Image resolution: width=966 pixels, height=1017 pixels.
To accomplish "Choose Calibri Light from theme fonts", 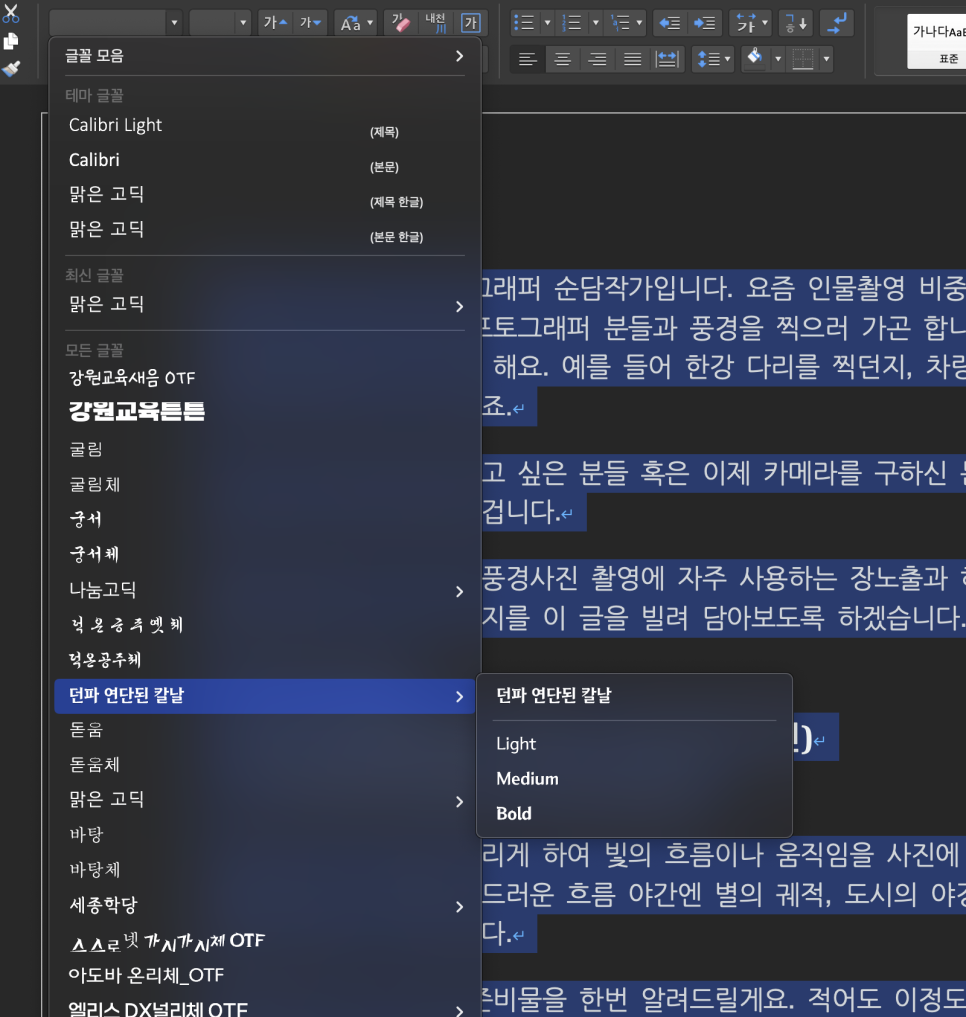I will (115, 125).
